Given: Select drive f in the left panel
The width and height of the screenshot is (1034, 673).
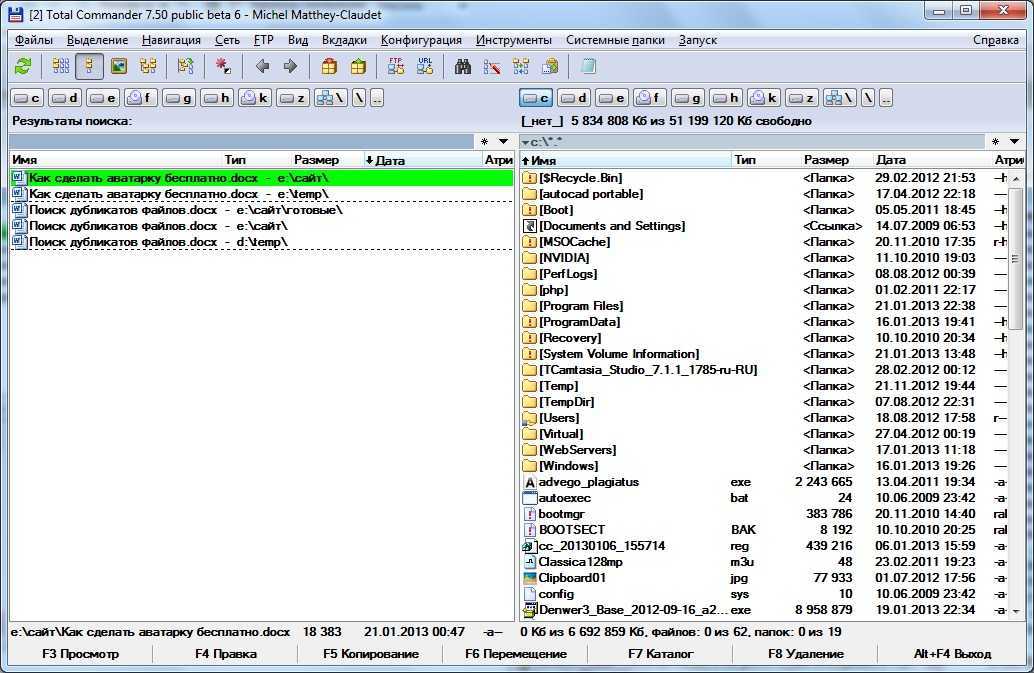Looking at the screenshot, I should point(140,98).
